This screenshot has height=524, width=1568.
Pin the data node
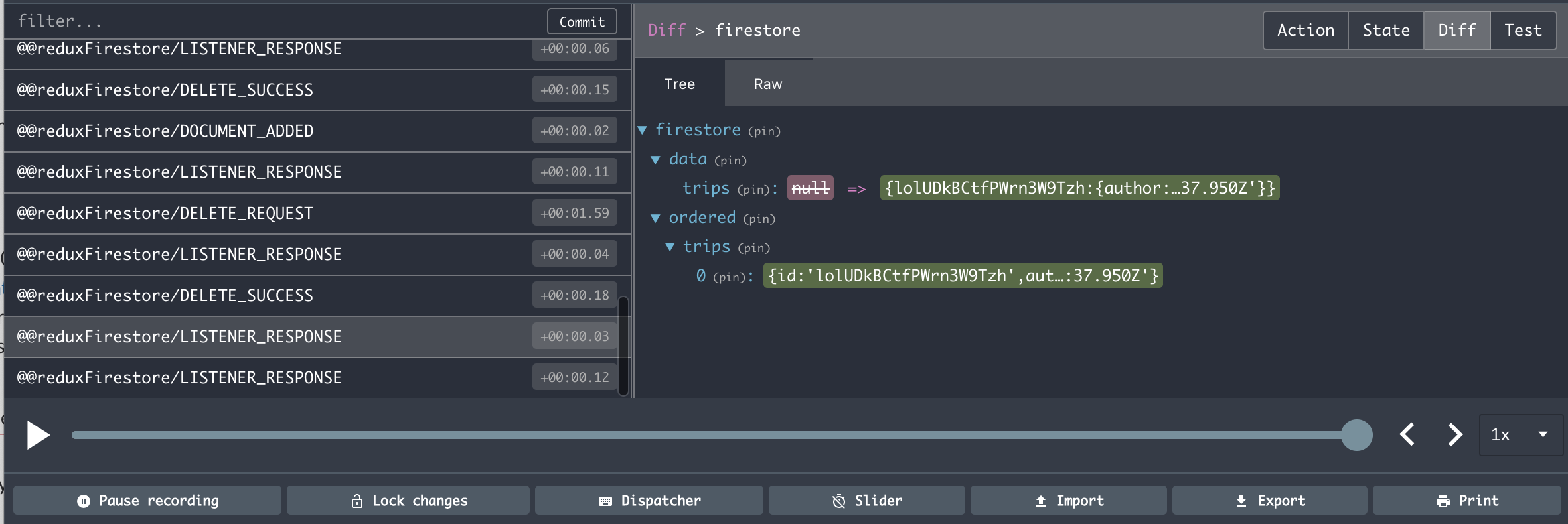(730, 161)
